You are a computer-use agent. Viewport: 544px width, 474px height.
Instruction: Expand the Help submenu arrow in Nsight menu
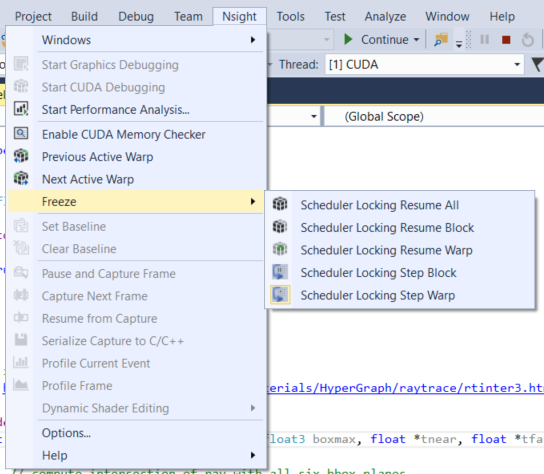pyautogui.click(x=253, y=455)
